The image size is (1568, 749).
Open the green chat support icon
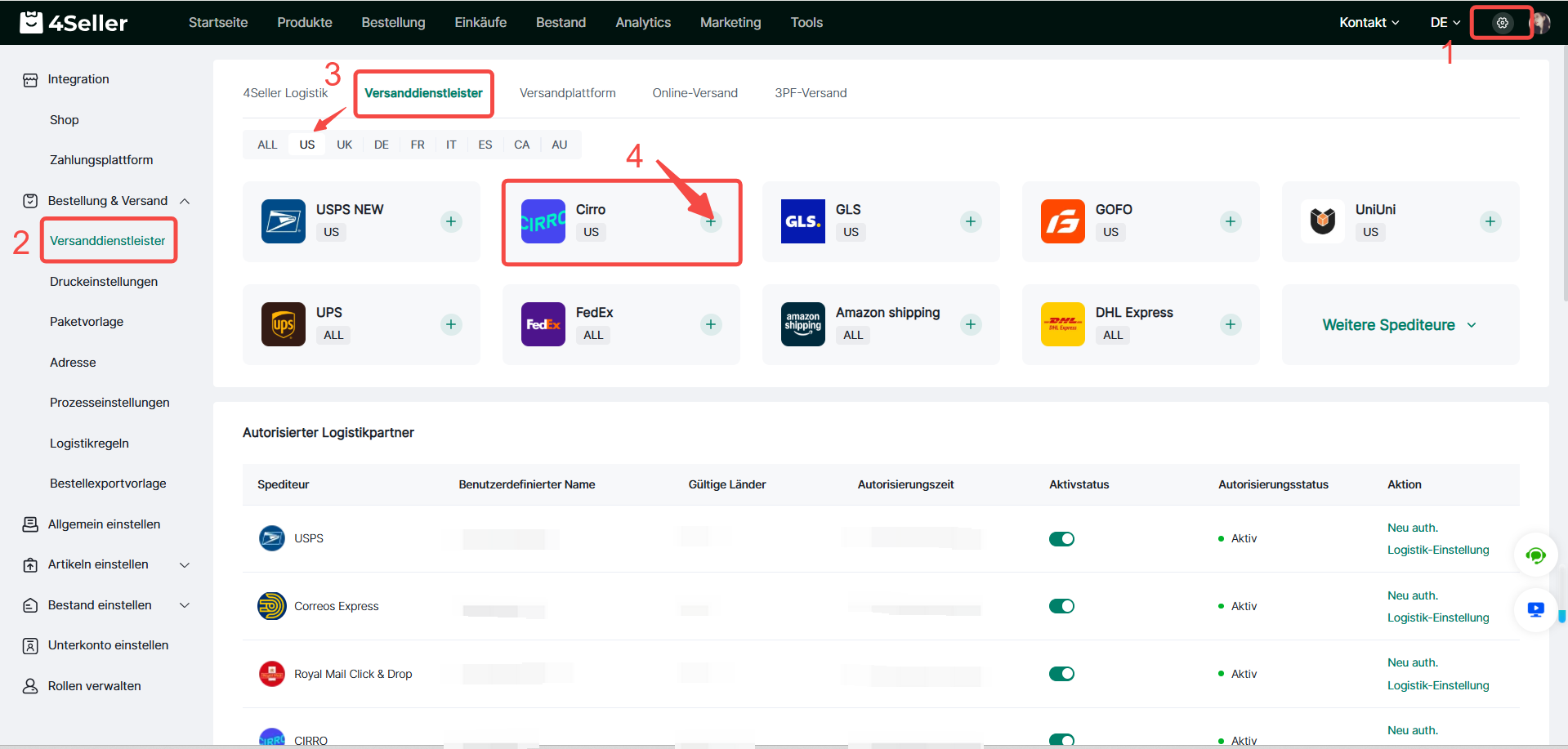pyautogui.click(x=1535, y=555)
